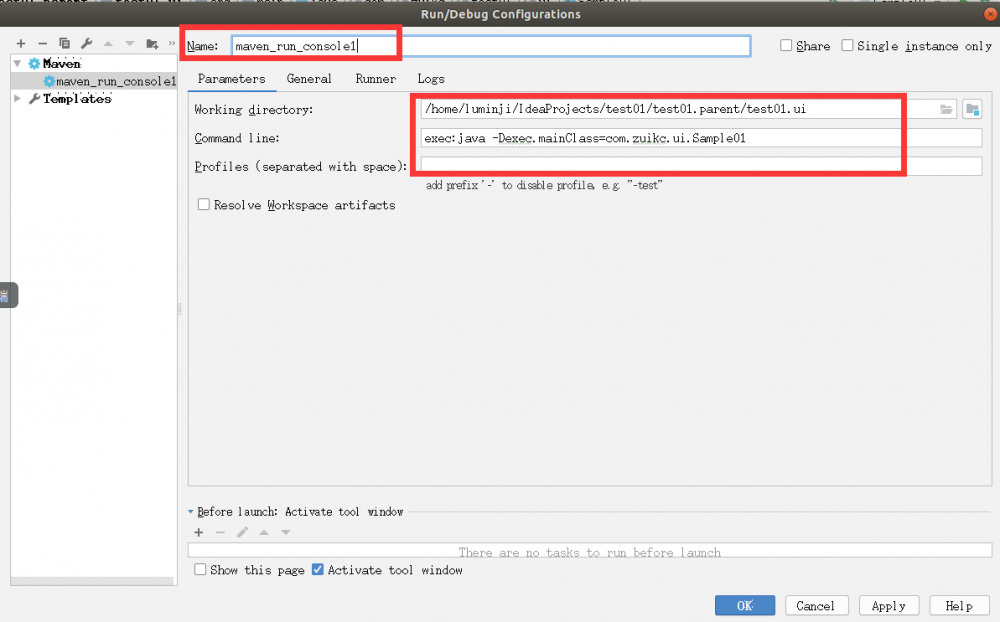The height and width of the screenshot is (622, 1000).
Task: Expand the Templates tree node
Action: (x=18, y=98)
